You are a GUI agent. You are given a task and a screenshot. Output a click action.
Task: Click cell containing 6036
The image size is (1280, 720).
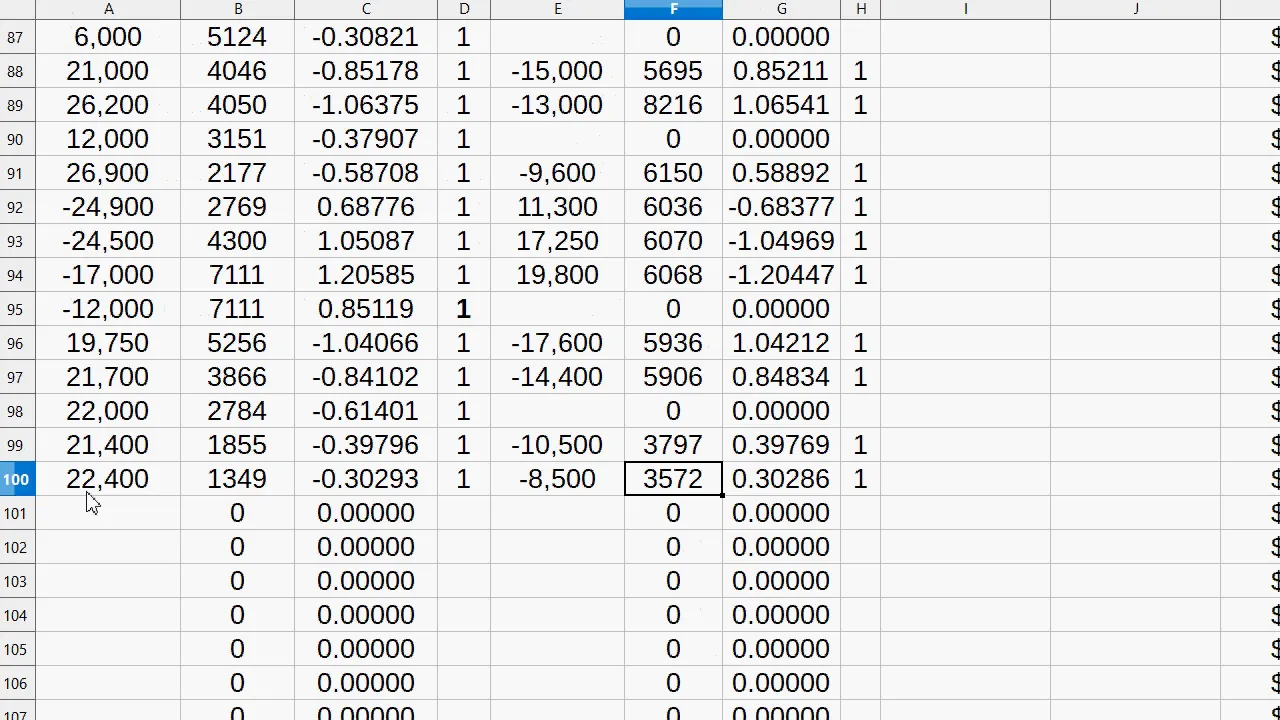point(673,207)
